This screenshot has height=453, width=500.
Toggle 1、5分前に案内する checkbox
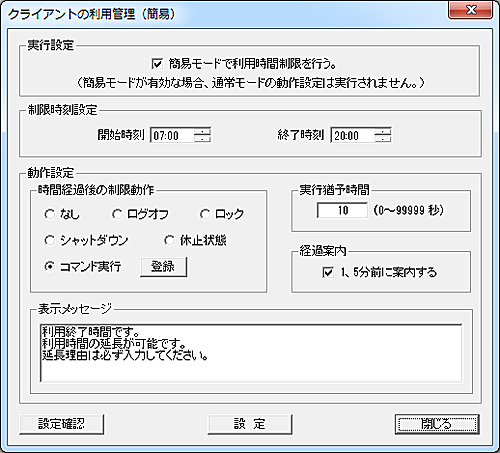pyautogui.click(x=328, y=272)
